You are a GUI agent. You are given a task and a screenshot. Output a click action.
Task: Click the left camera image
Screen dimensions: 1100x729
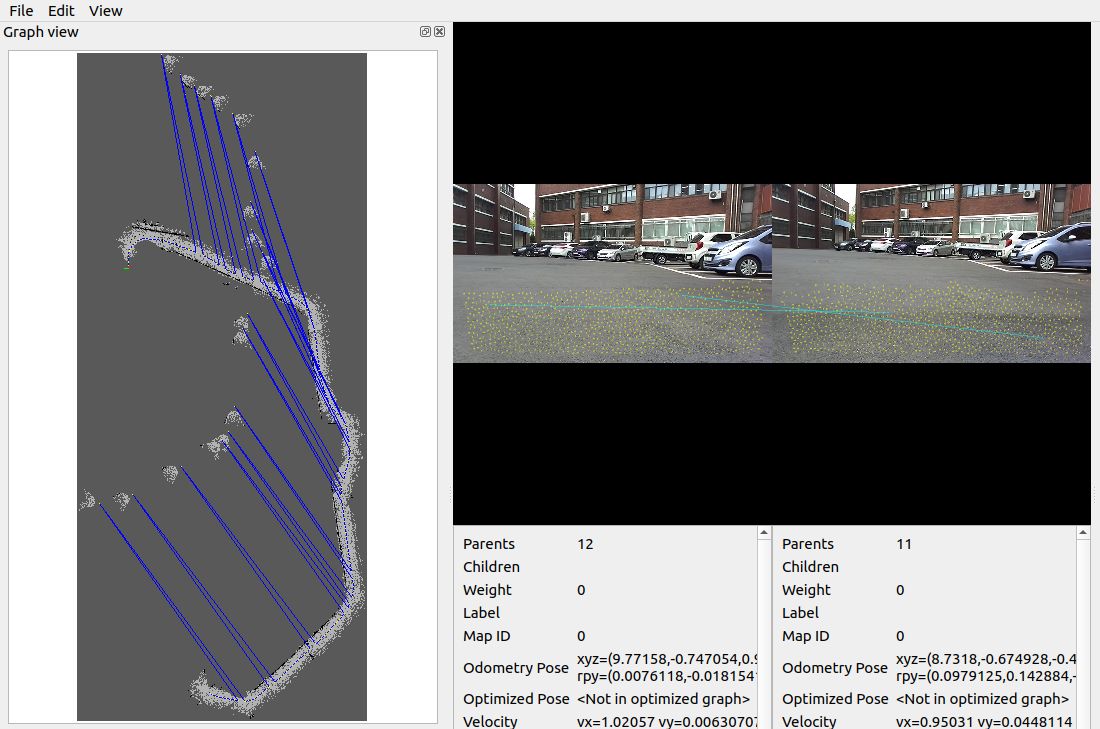(x=612, y=272)
